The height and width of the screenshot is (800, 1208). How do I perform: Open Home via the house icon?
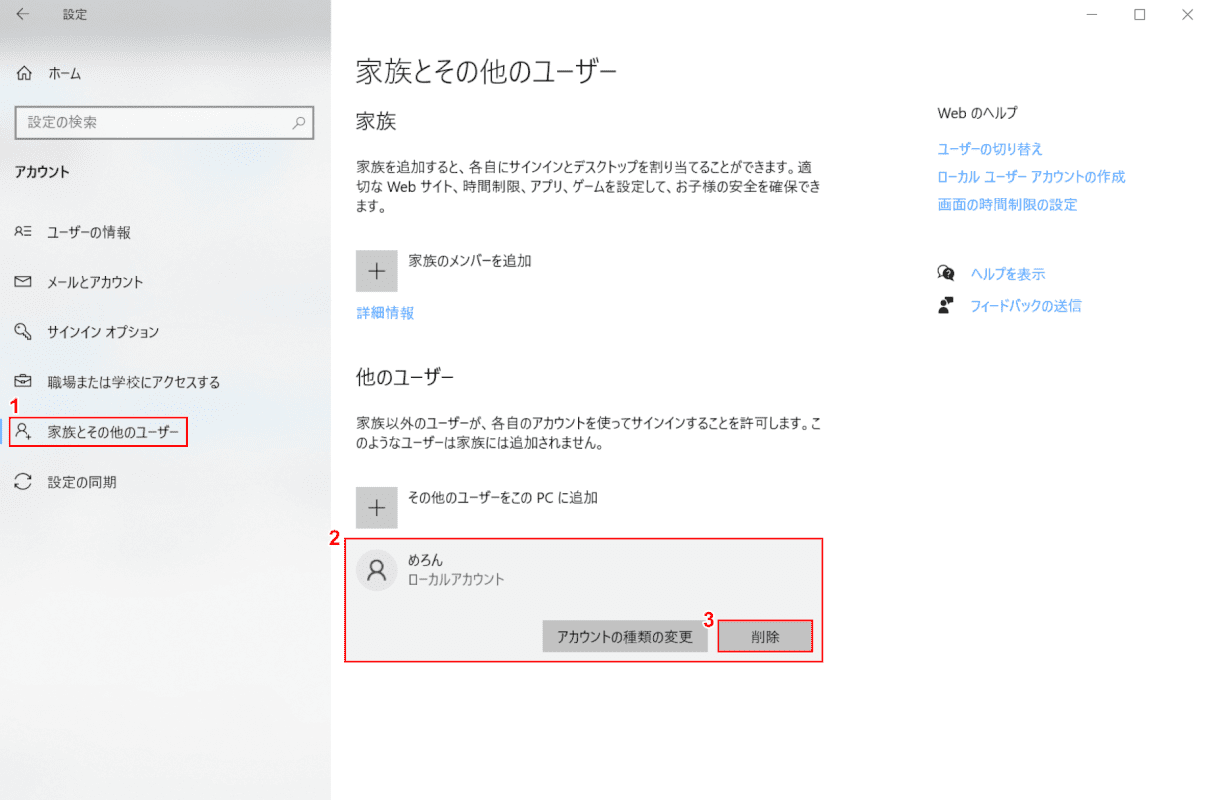coord(24,73)
